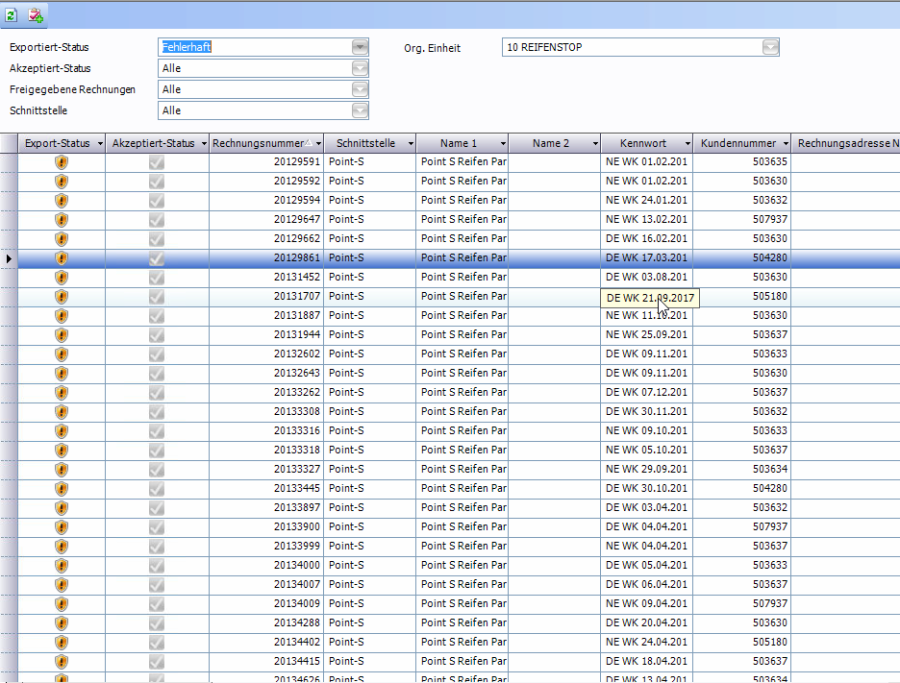Toggle accepted checkbox for invoice 20131887
The height and width of the screenshot is (683, 900).
point(156,315)
